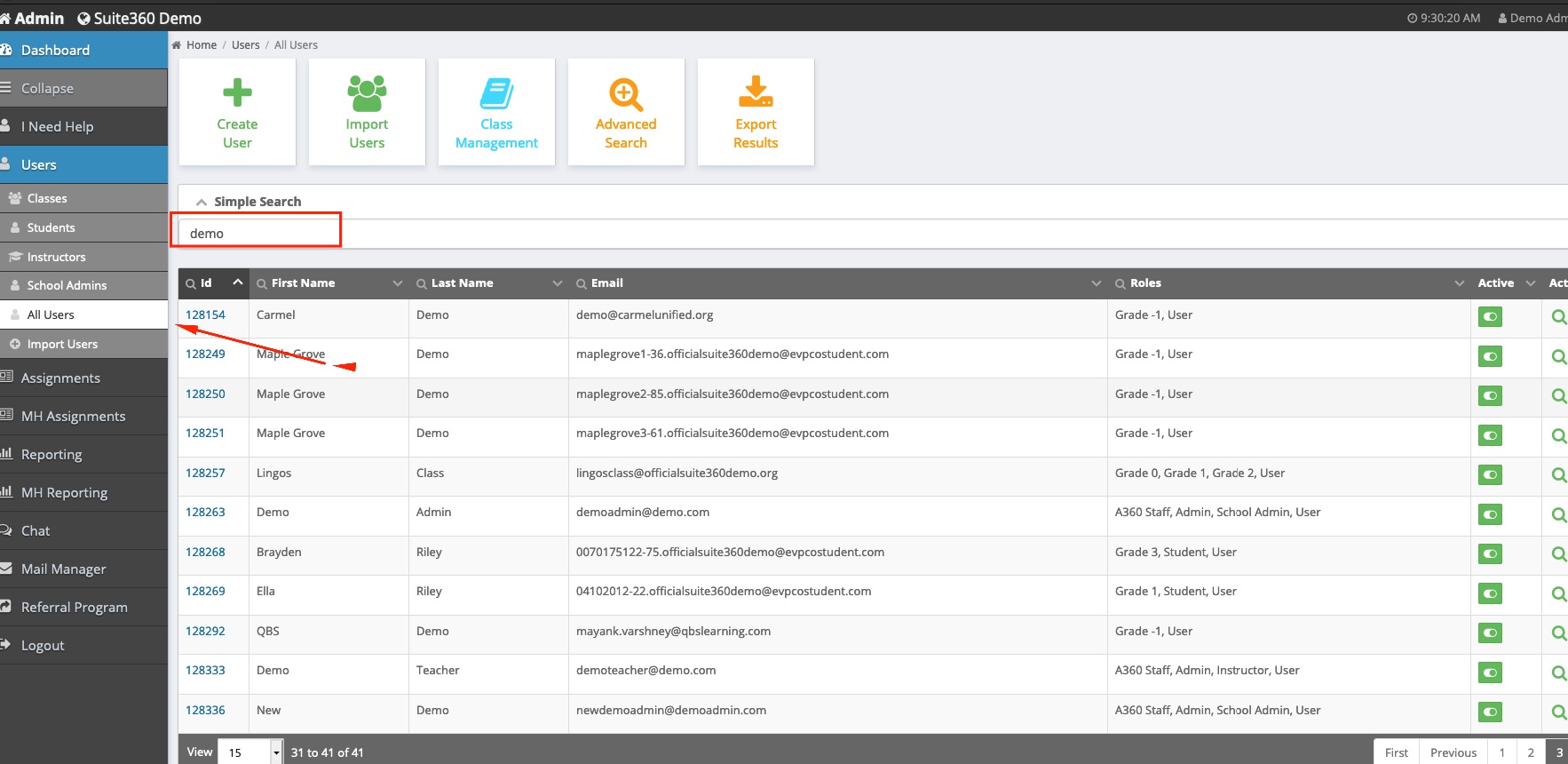Click the Export Results download icon
This screenshot has width=1568, height=764.
(x=756, y=92)
